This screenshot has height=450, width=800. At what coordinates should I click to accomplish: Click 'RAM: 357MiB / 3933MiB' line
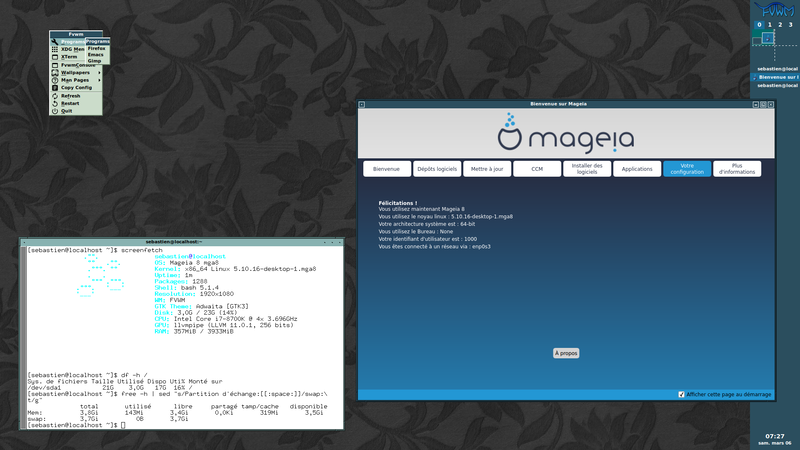pyautogui.click(x=194, y=332)
